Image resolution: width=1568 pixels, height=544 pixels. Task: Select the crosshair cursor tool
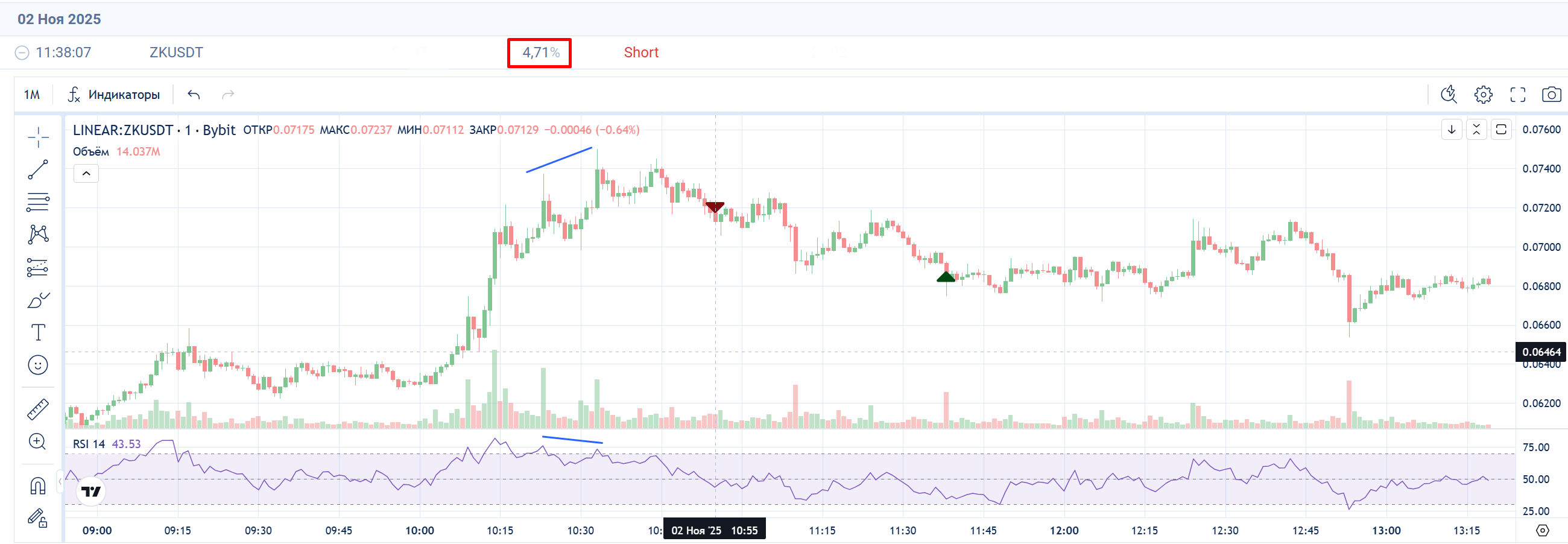38,138
